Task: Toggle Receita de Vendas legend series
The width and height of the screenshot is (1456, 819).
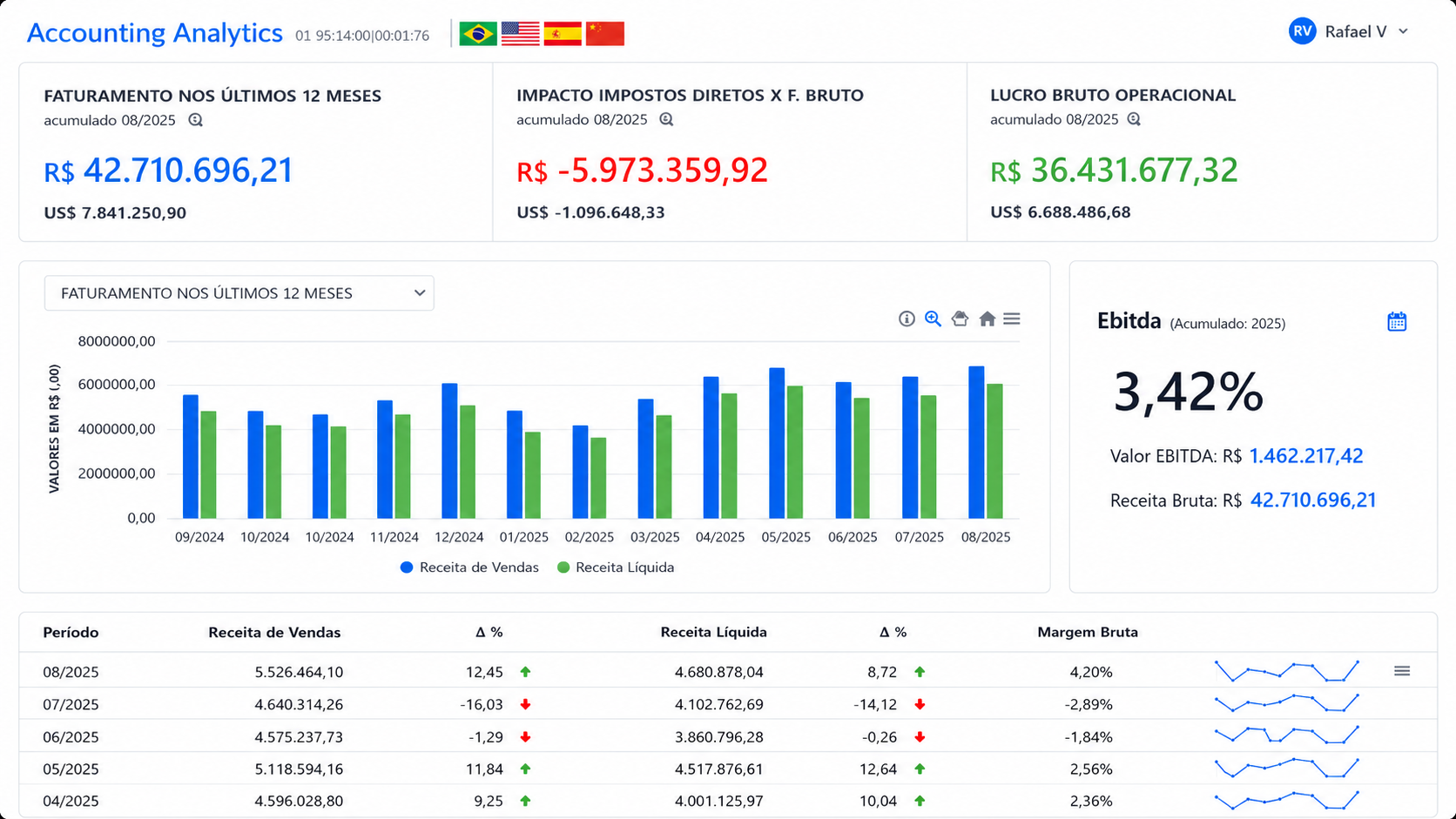Action: [x=469, y=567]
